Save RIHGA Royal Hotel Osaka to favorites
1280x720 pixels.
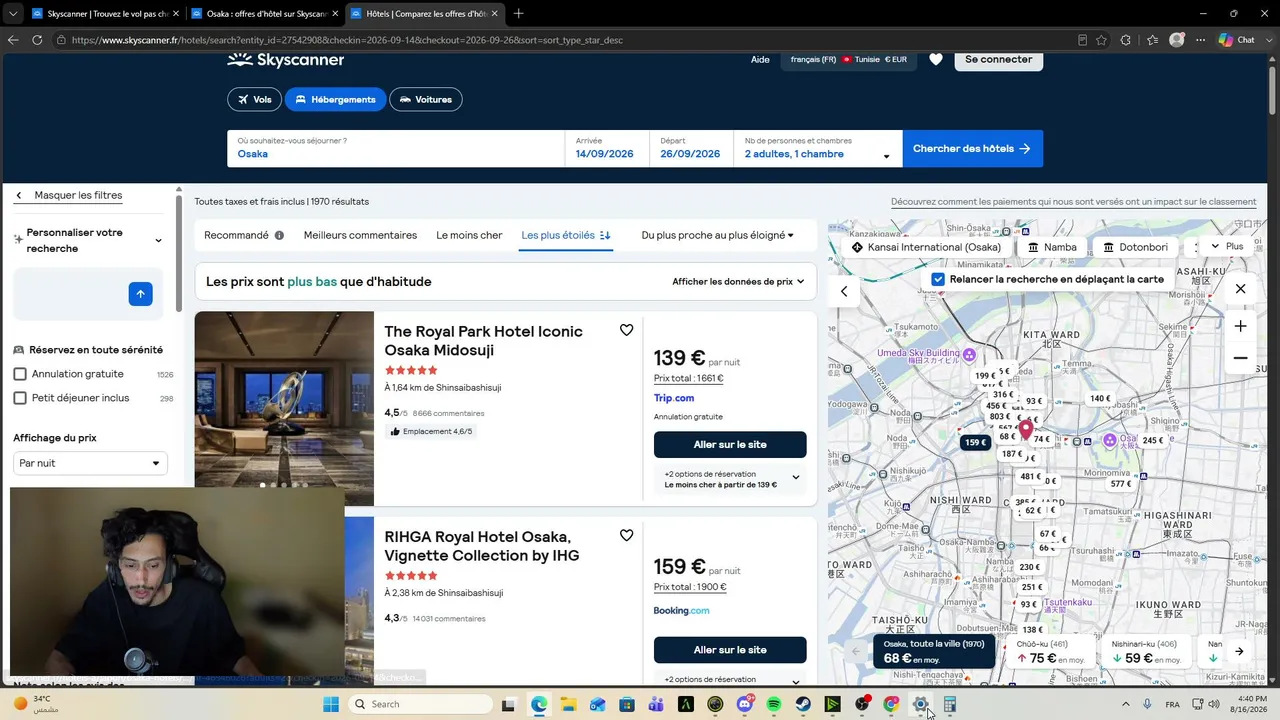(x=626, y=535)
